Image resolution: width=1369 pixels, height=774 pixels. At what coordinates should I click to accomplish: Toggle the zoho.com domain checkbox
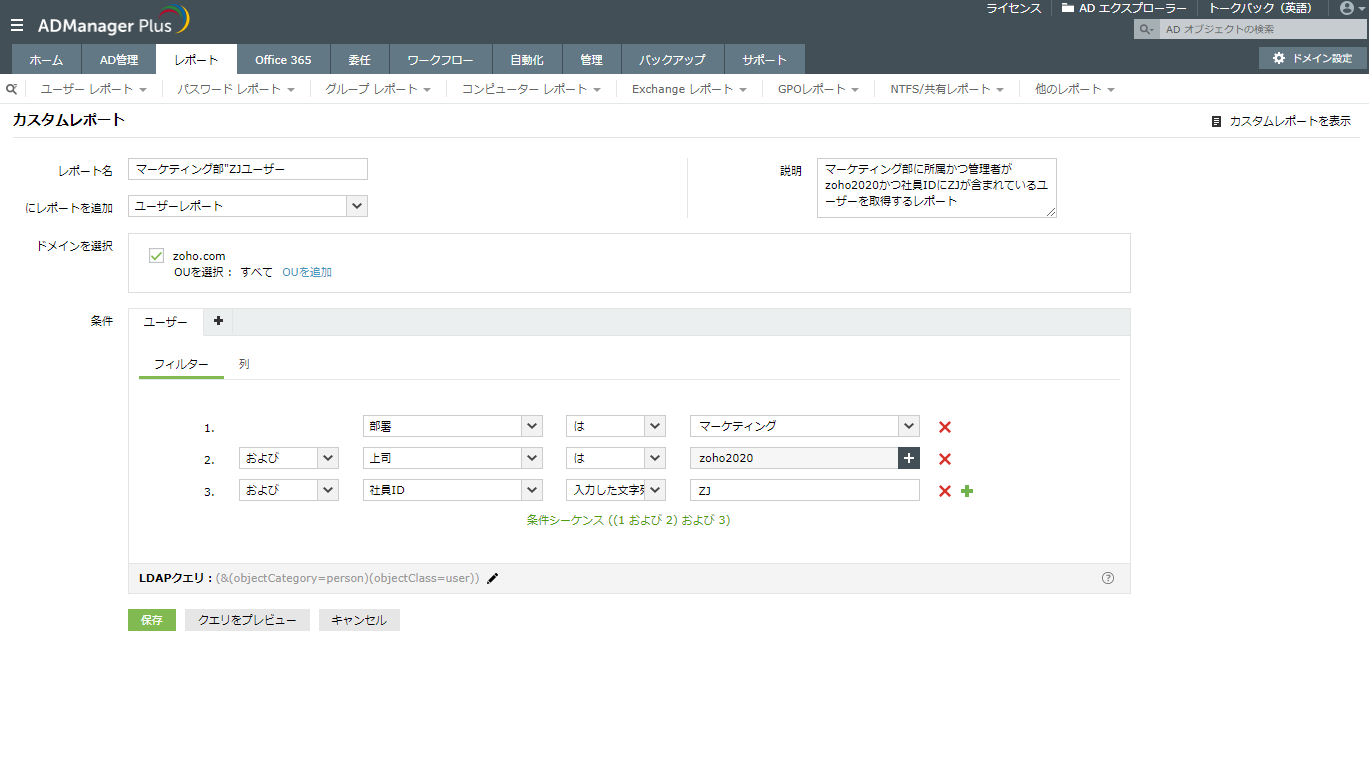point(156,255)
